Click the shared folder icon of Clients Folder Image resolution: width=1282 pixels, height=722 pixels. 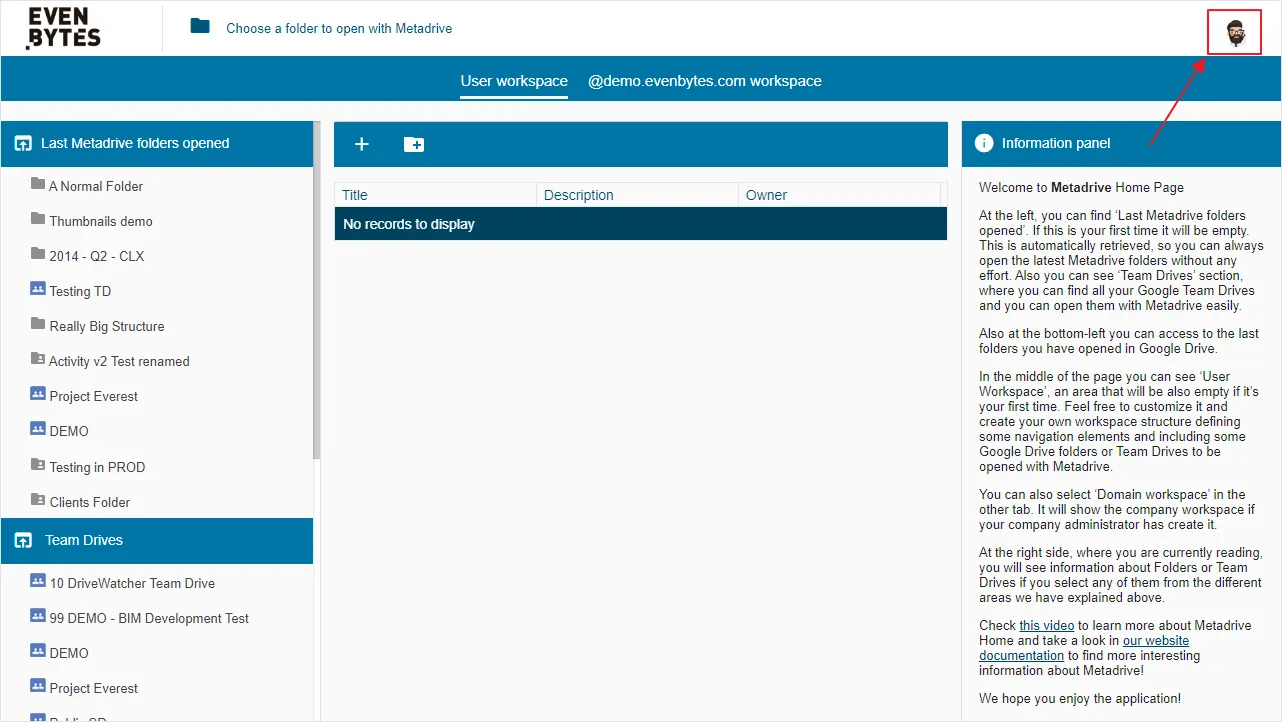point(38,500)
